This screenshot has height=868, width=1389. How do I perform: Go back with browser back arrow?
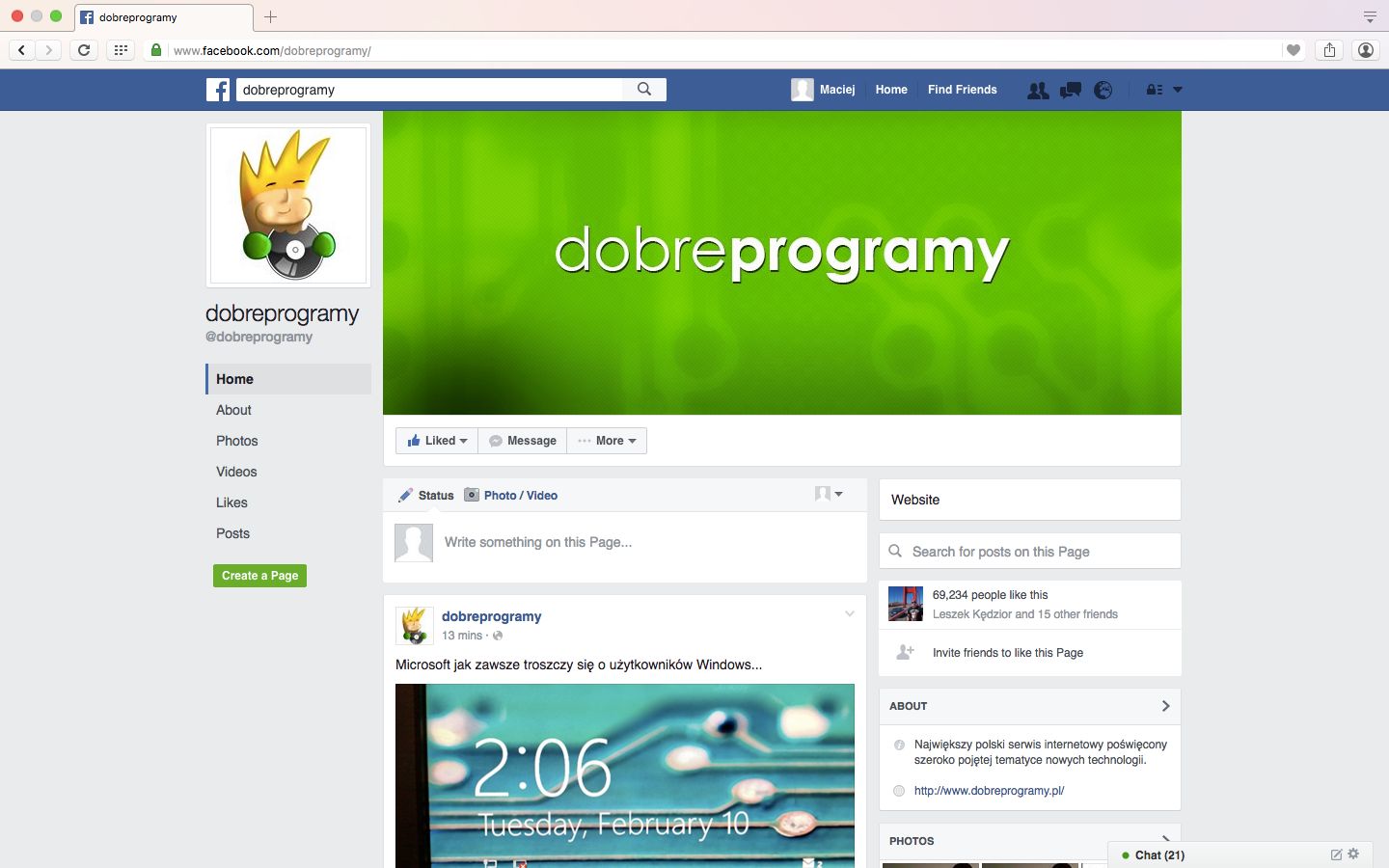coord(21,50)
